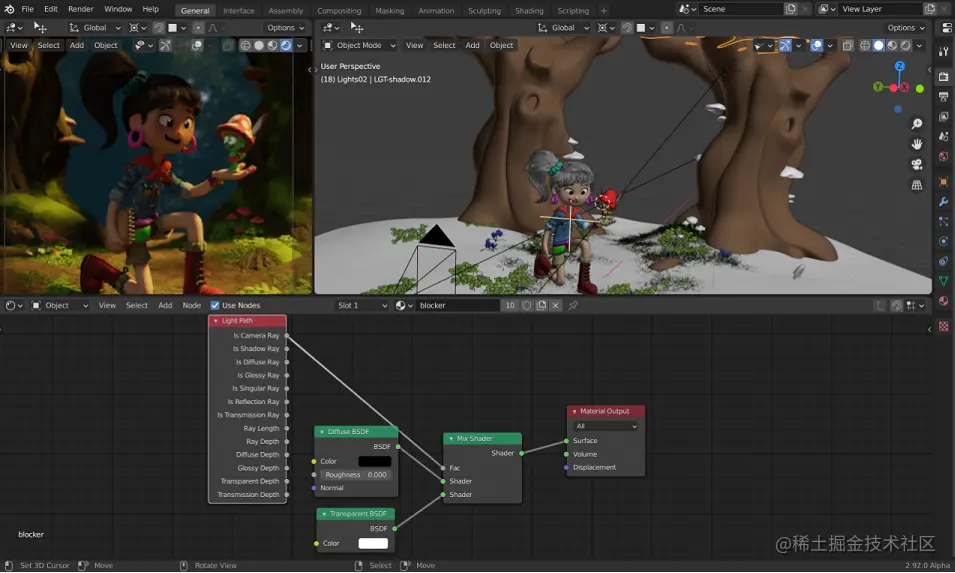This screenshot has width=955, height=573.
Task: Select the Tool settings icon at top of properties
Action: click(943, 52)
